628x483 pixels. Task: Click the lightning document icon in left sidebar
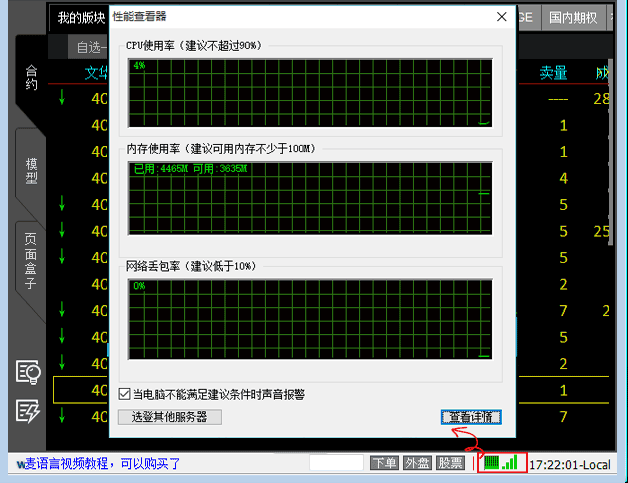(28, 411)
